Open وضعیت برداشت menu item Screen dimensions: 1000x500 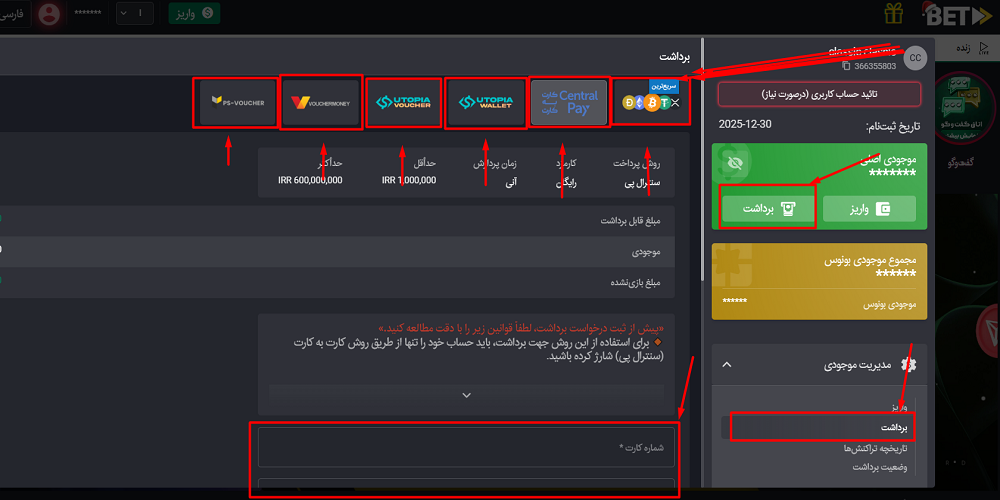879,467
